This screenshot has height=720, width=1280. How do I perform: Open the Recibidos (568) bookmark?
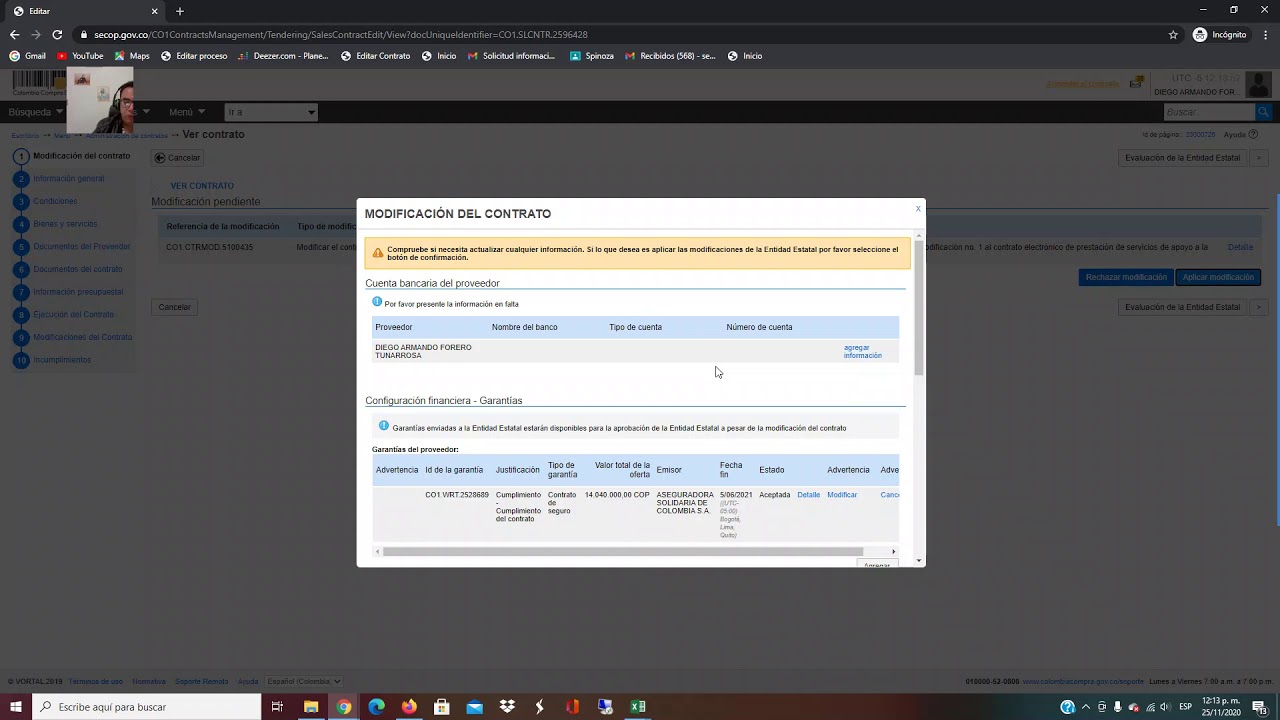click(670, 56)
